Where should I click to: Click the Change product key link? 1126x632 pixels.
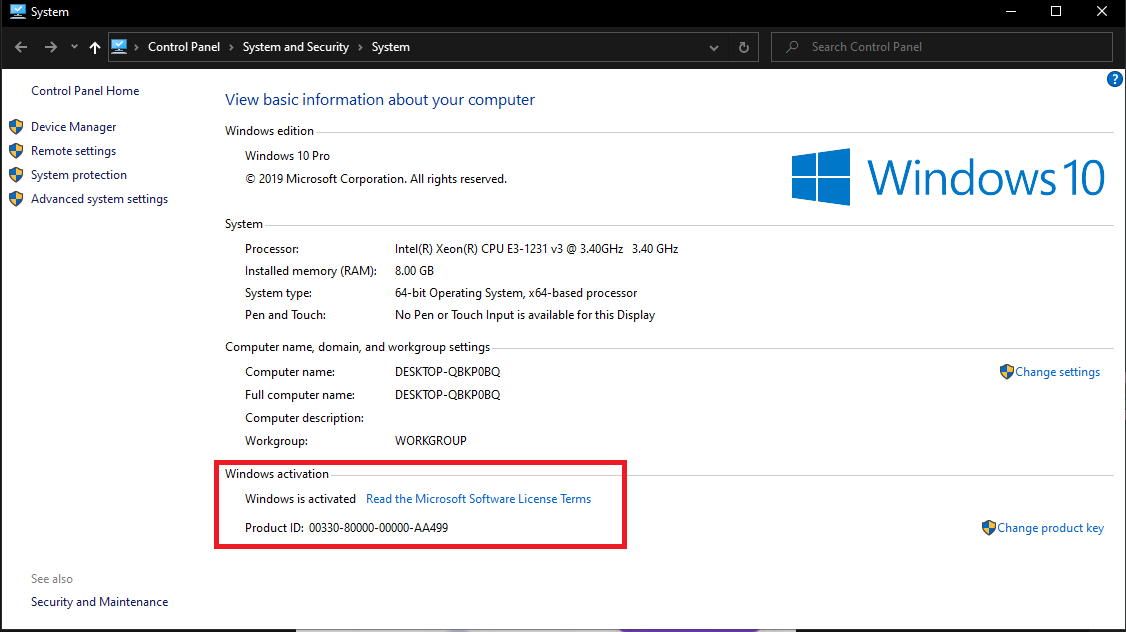click(1050, 528)
